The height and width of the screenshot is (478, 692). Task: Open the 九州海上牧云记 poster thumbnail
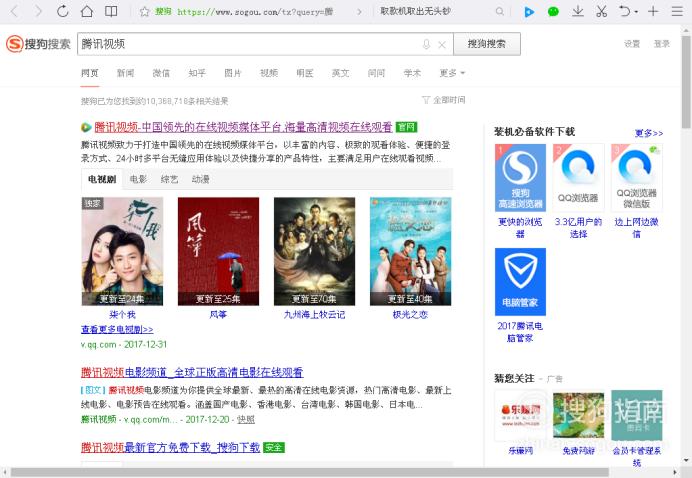[x=314, y=251]
